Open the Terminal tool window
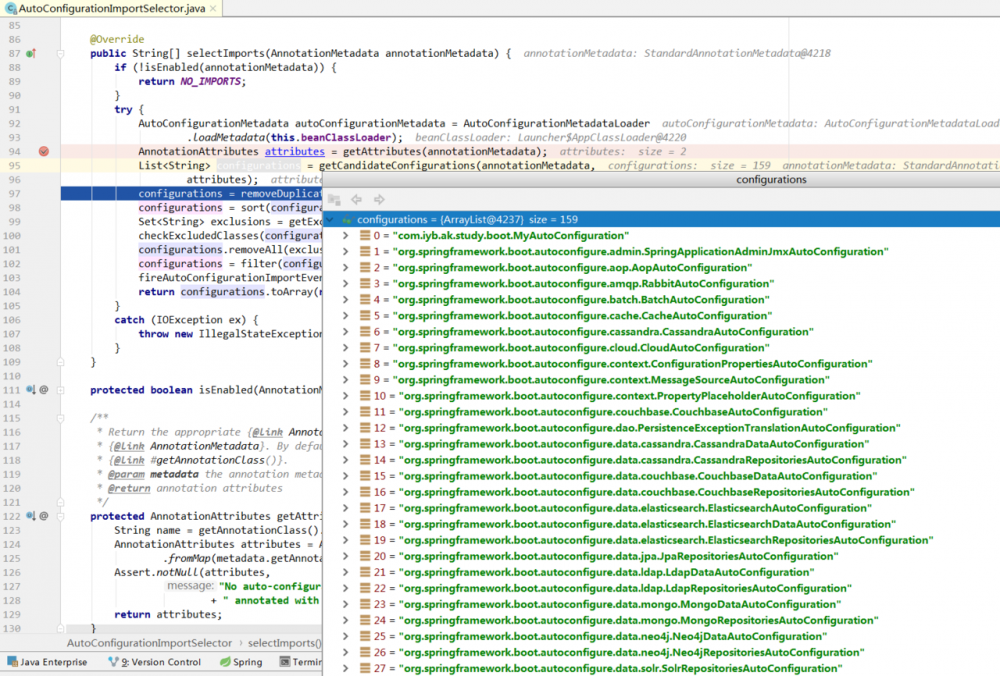The image size is (1000, 676). pyautogui.click(x=305, y=661)
